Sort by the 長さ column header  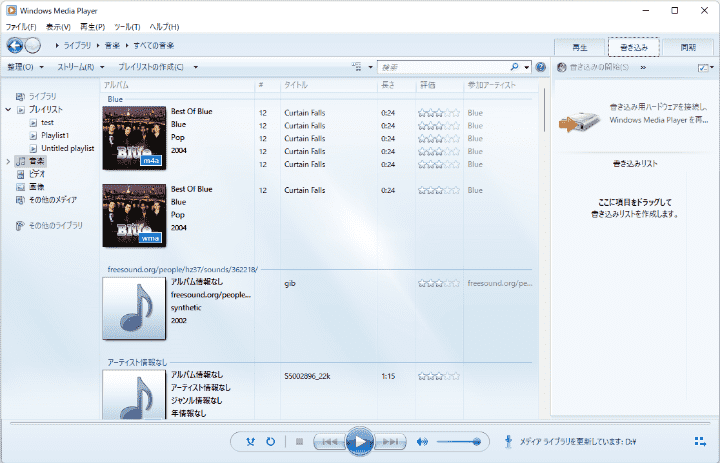click(x=397, y=85)
